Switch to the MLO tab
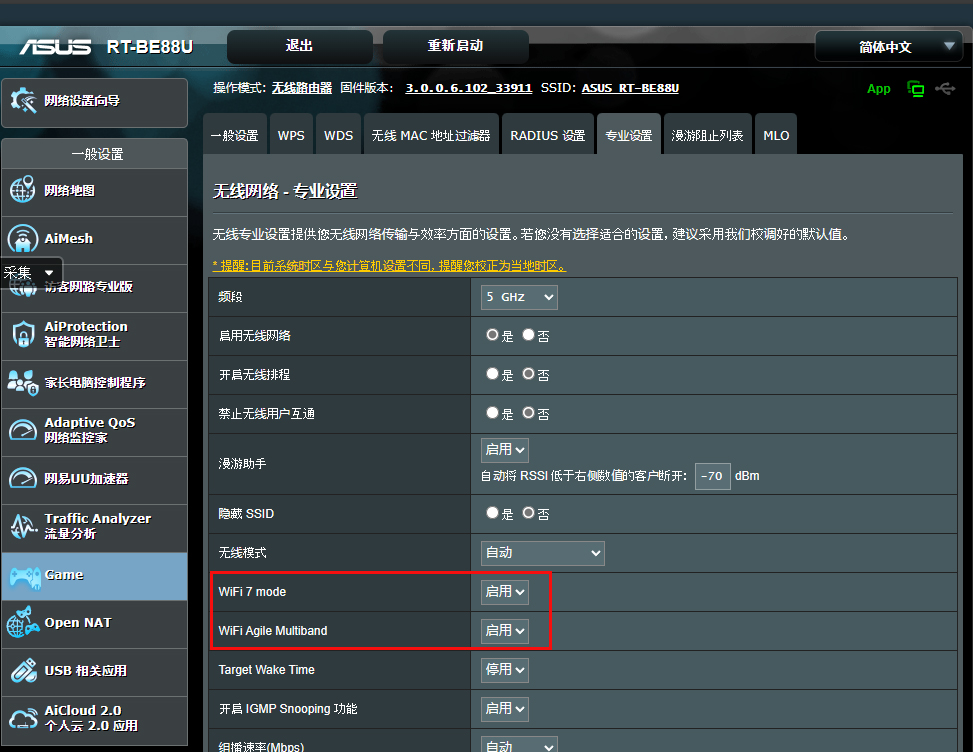973x752 pixels. click(x=776, y=135)
